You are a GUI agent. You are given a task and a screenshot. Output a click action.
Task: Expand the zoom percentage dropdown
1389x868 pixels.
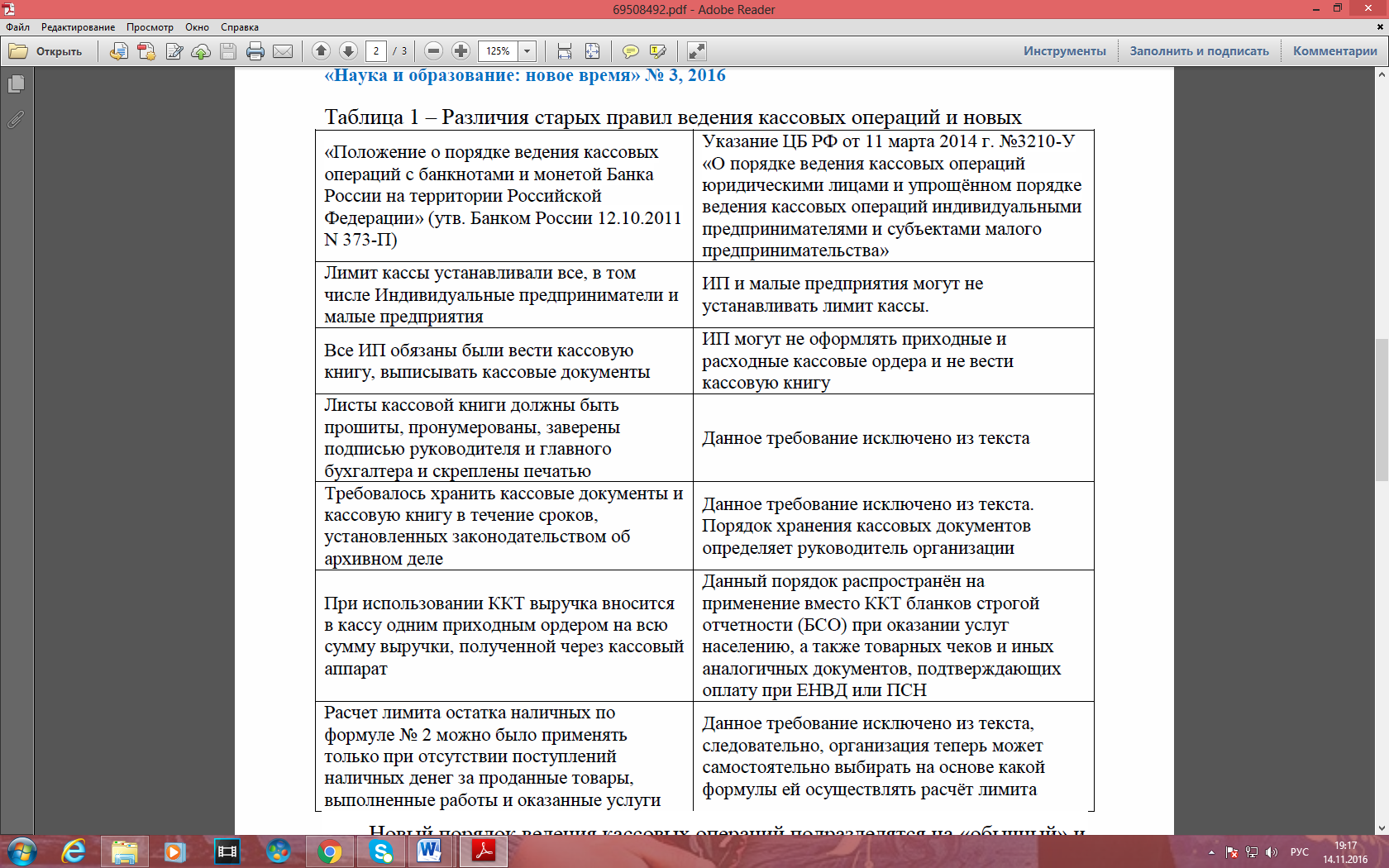point(527,51)
